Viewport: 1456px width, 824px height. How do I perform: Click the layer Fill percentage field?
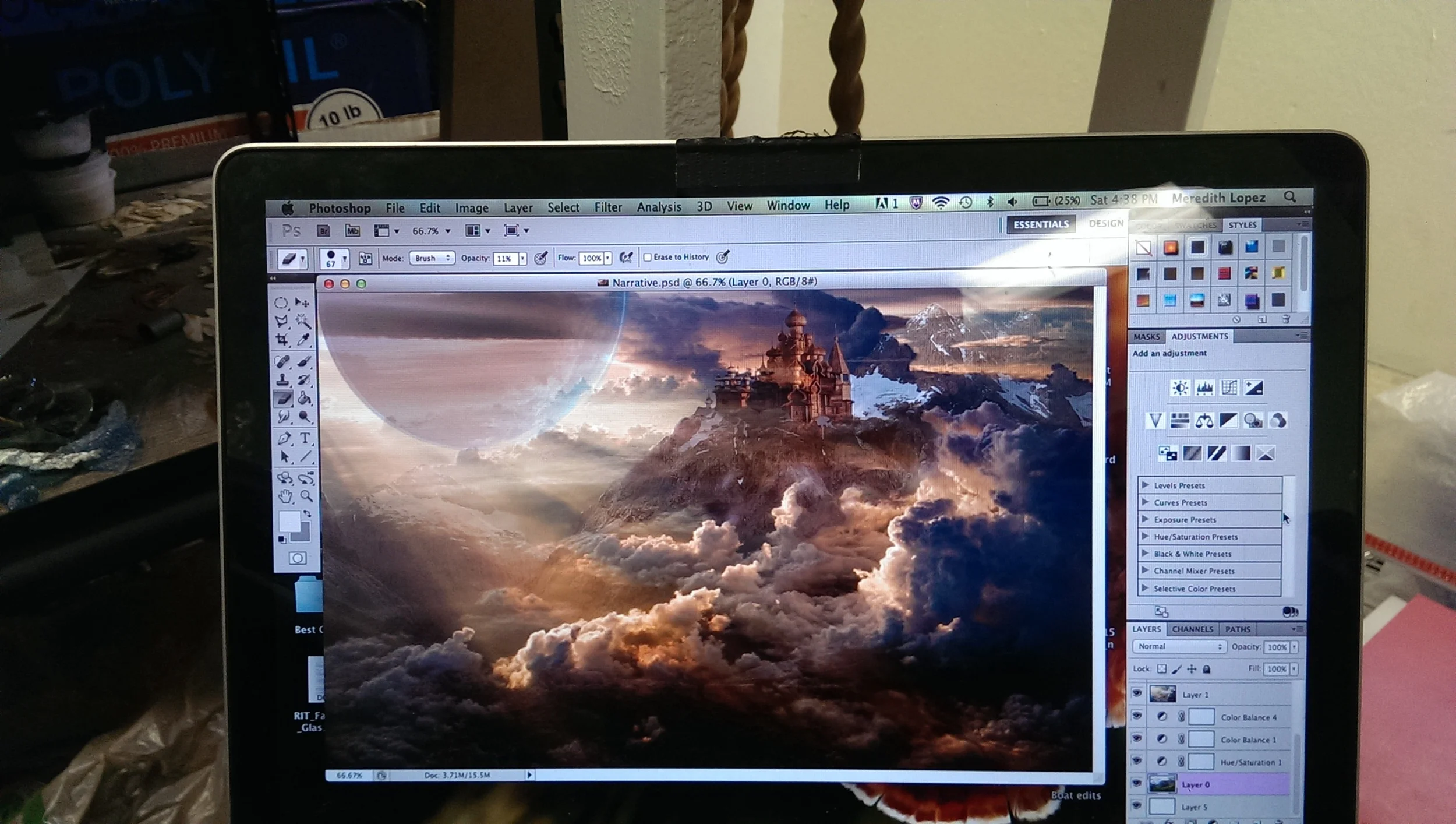(x=1276, y=669)
